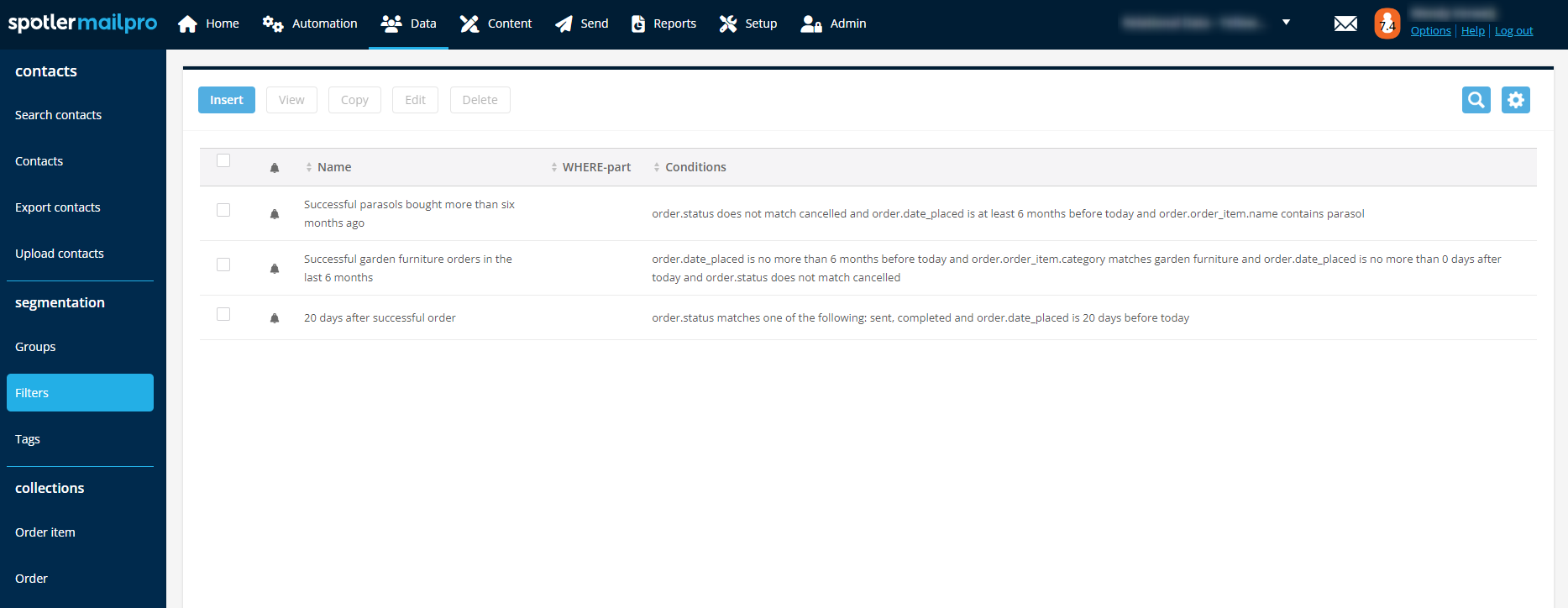Go to Groups in the sidebar
This screenshot has height=608, width=1568.
pyautogui.click(x=35, y=347)
